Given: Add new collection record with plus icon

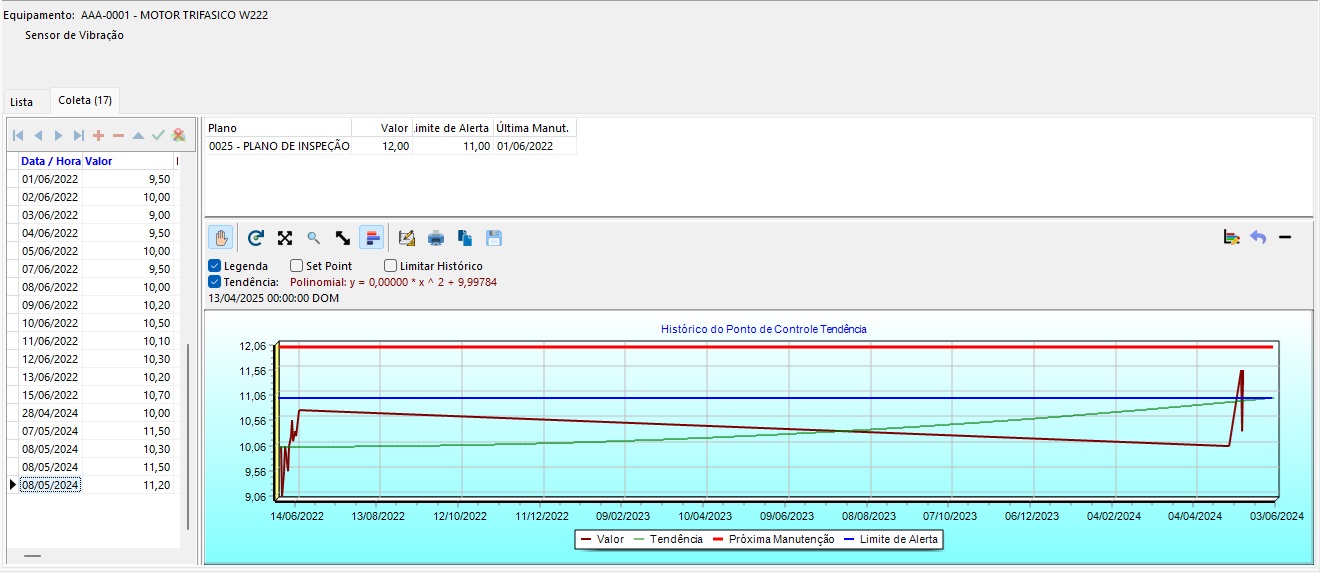Looking at the screenshot, I should [98, 135].
